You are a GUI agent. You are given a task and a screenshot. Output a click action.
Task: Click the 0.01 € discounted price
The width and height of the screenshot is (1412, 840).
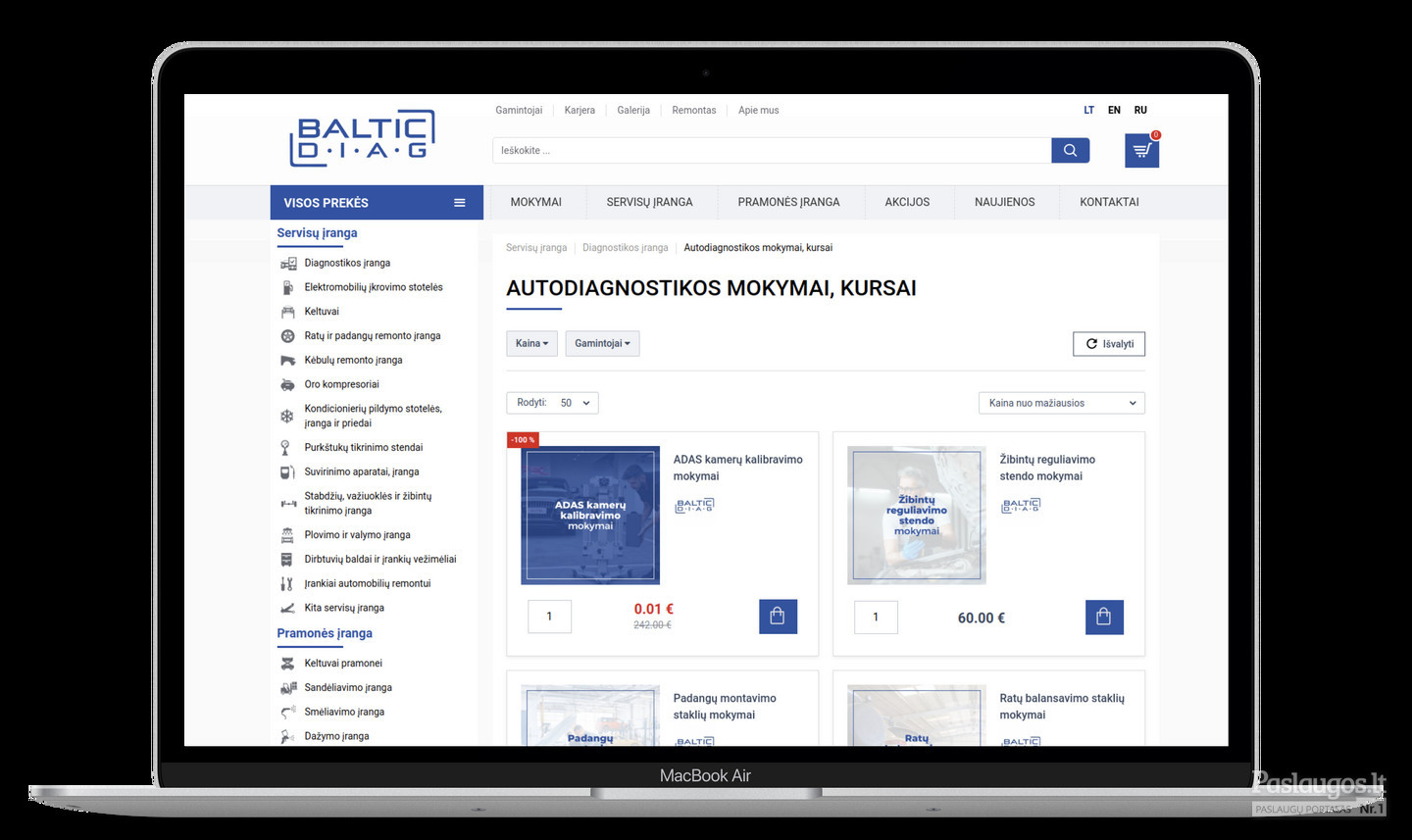[x=653, y=609]
